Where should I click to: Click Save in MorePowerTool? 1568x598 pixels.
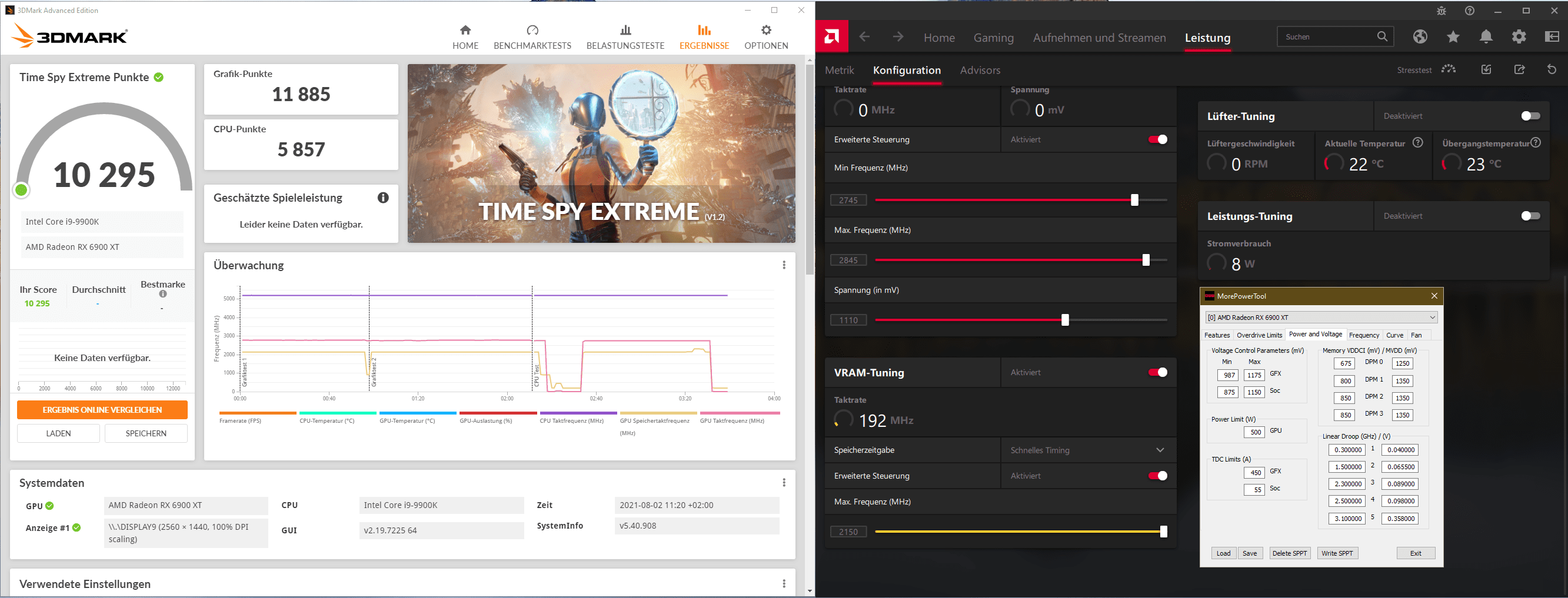1250,553
